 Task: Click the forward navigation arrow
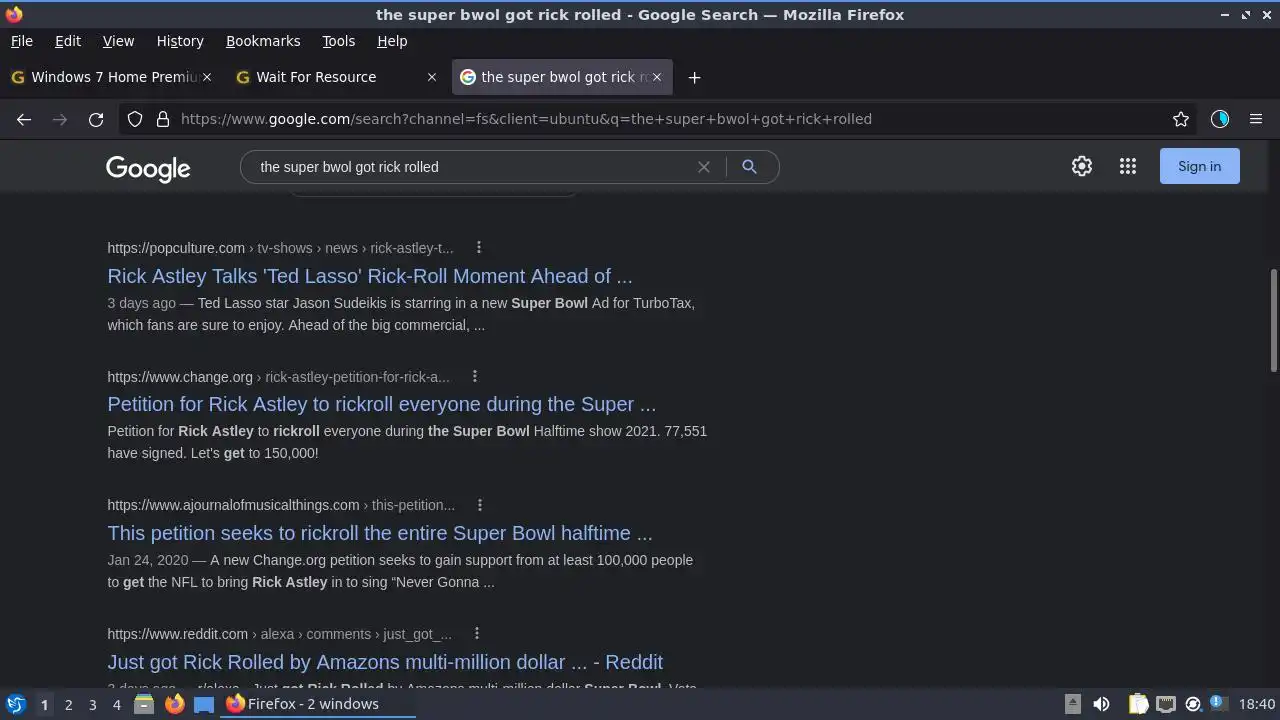60,119
